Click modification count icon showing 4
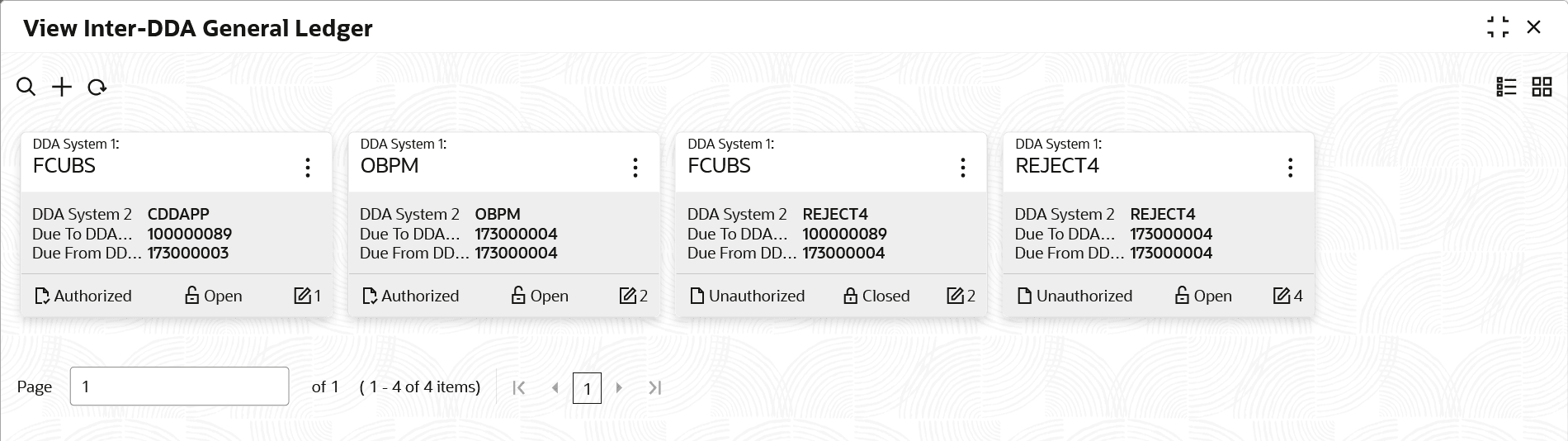 click(1281, 296)
